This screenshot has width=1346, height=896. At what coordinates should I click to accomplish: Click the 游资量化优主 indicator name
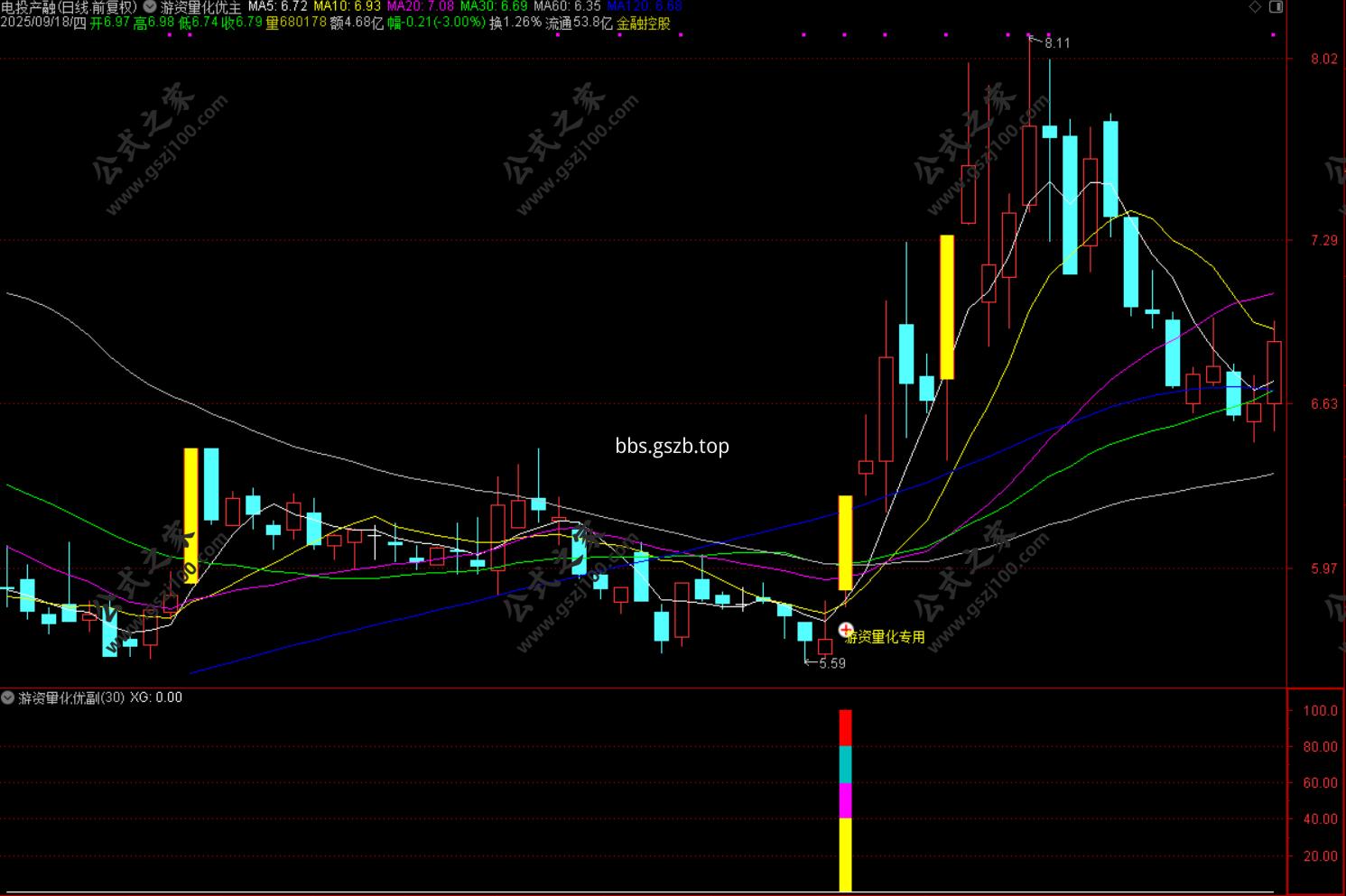point(201,7)
